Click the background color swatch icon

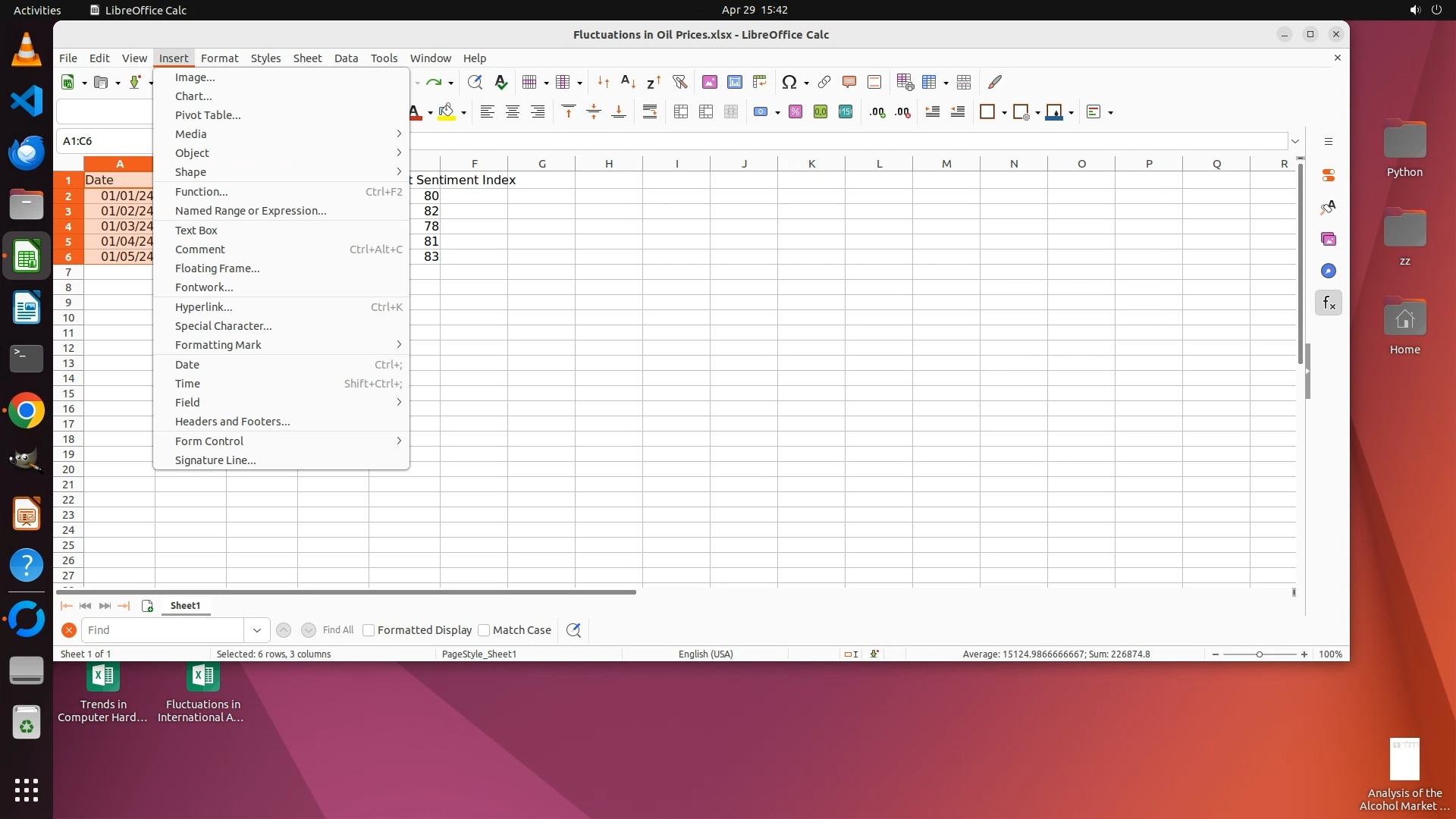(447, 112)
